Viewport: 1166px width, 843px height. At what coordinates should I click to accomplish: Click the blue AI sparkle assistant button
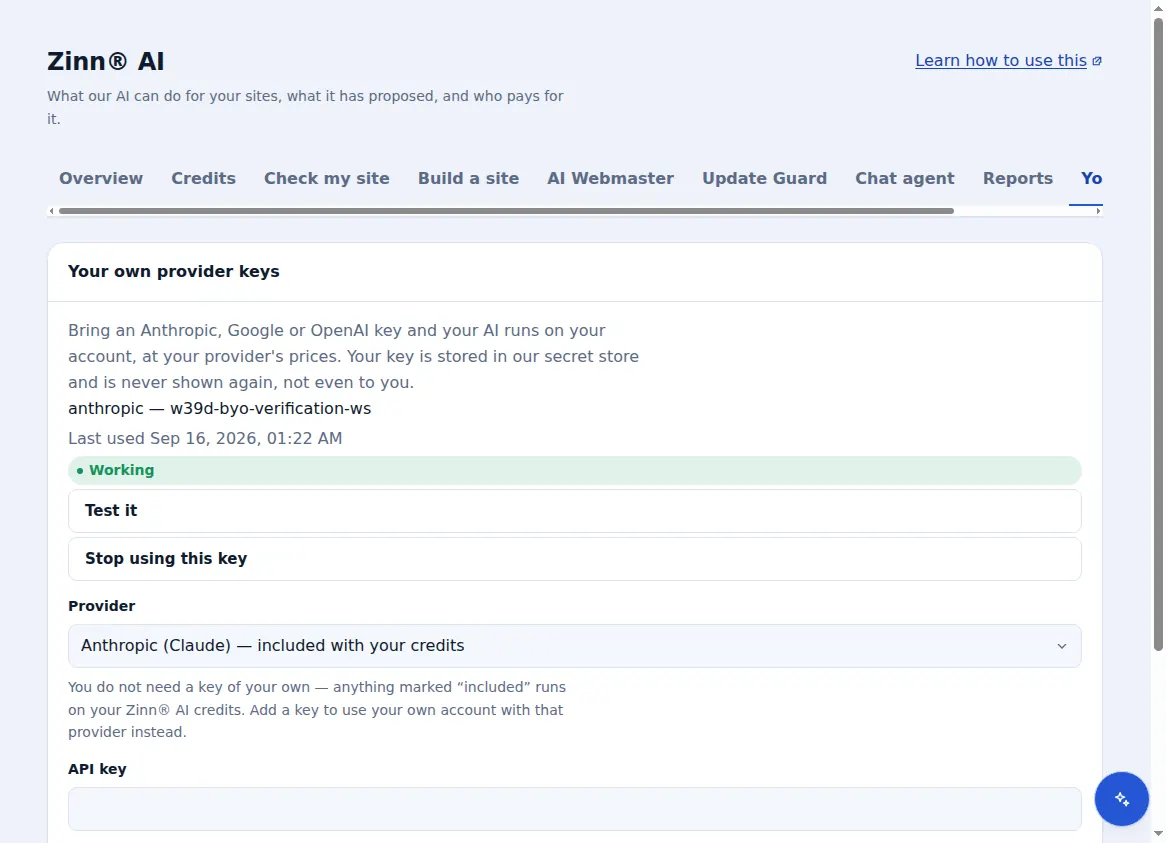(x=1121, y=798)
